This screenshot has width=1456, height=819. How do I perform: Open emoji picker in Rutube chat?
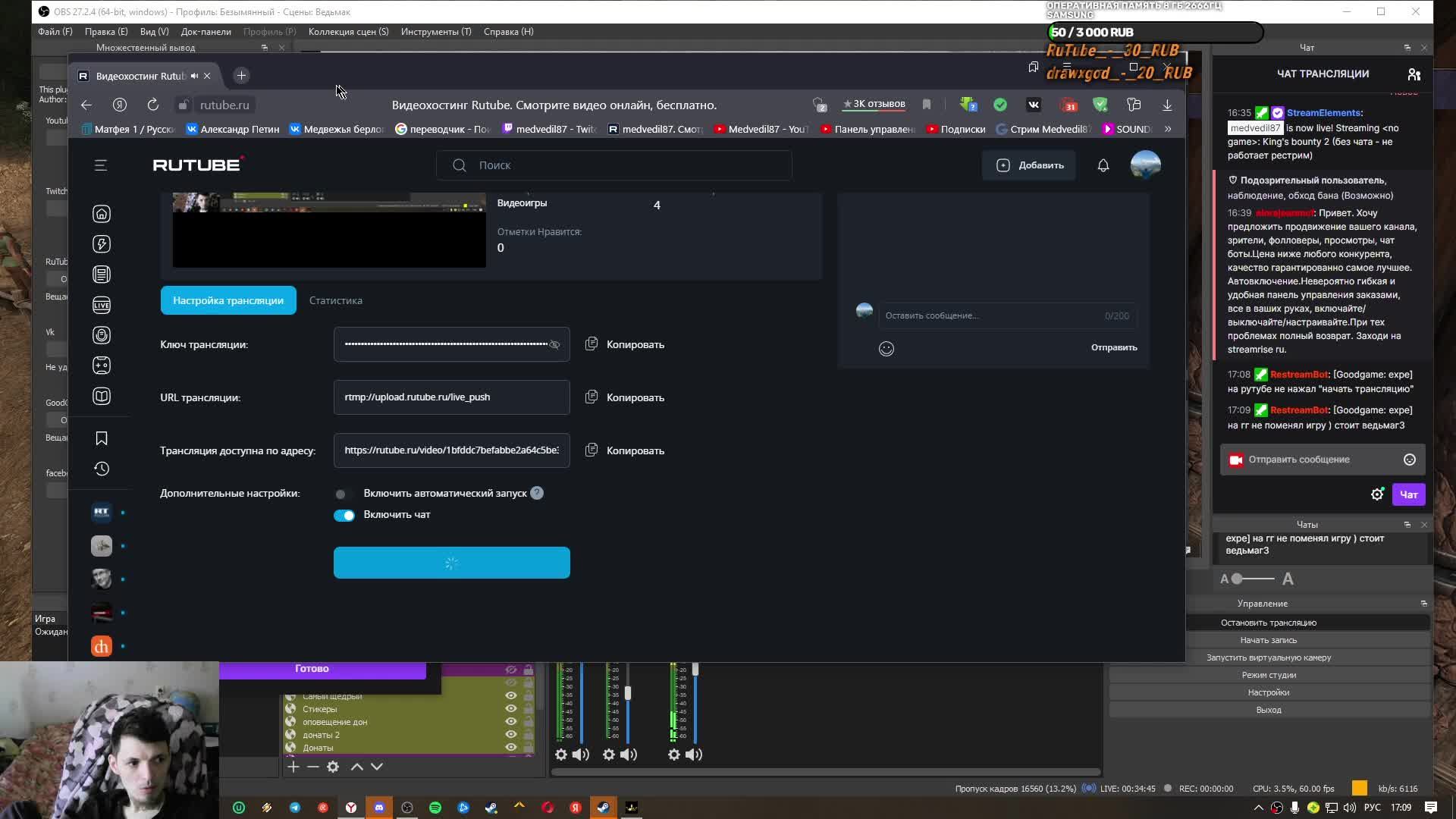pos(886,349)
